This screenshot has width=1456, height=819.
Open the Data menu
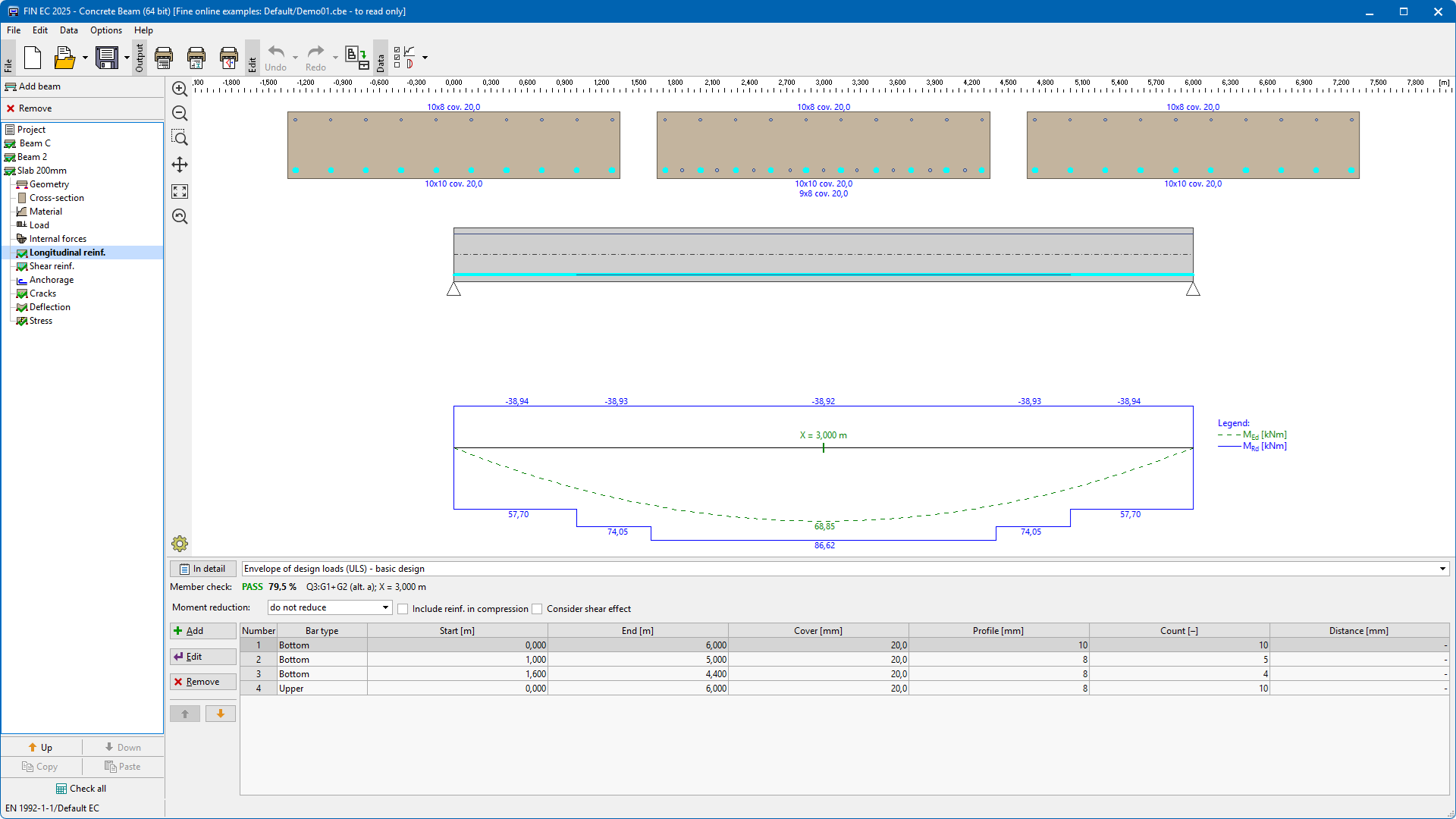[68, 30]
